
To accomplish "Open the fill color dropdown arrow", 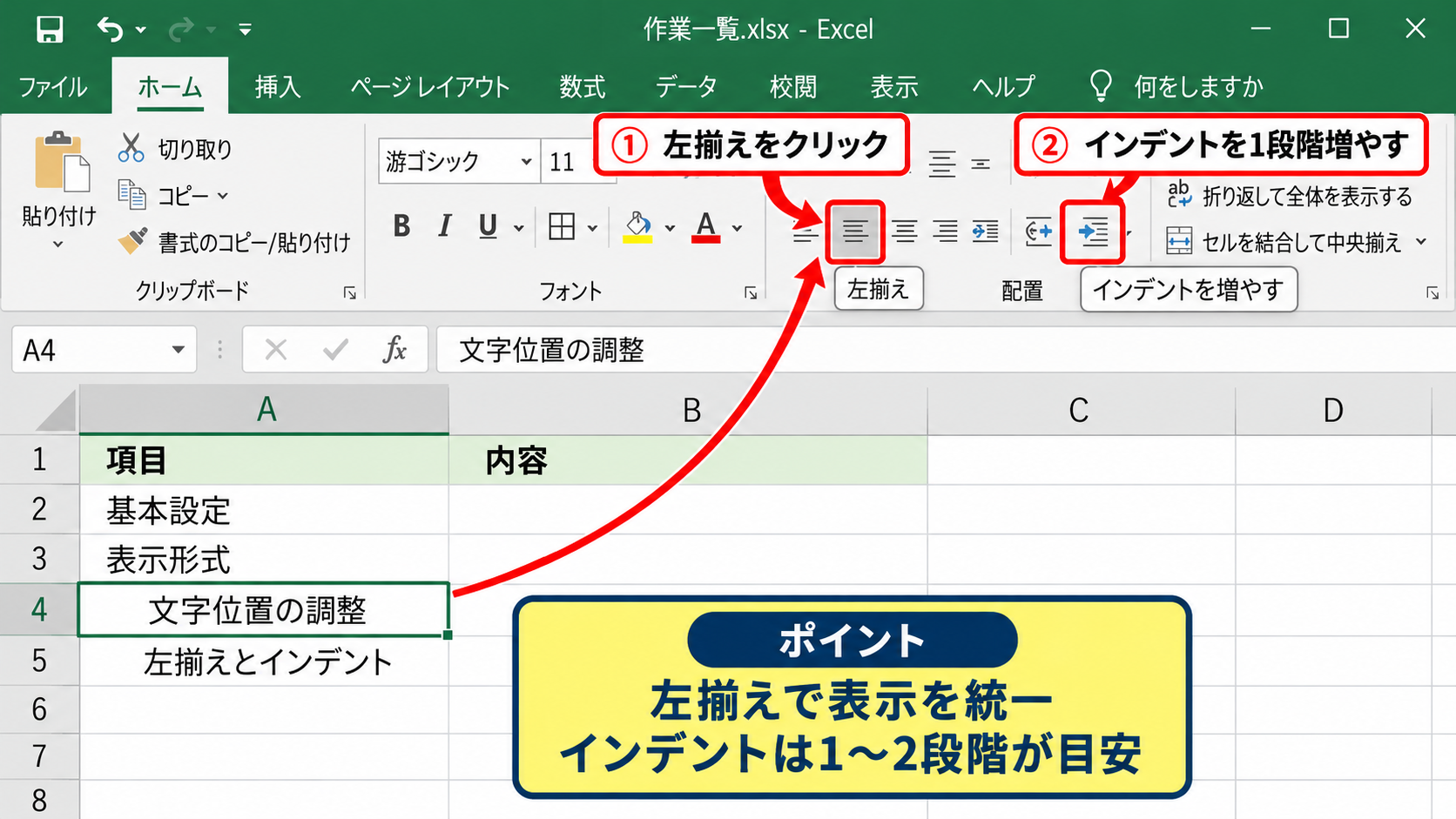I will coord(670,228).
